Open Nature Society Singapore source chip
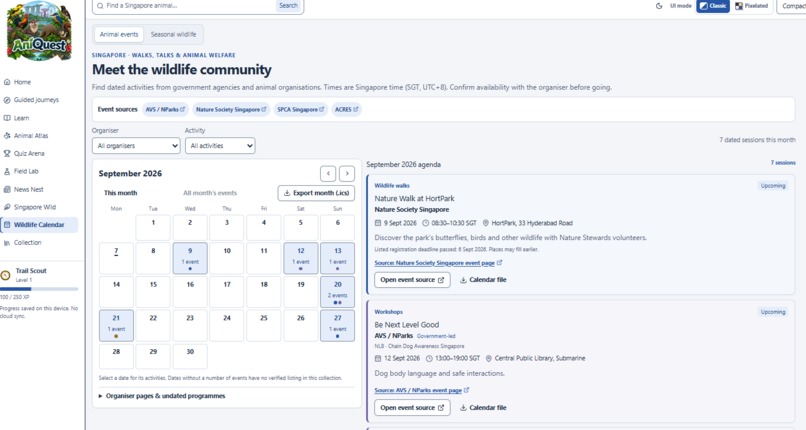 point(231,109)
